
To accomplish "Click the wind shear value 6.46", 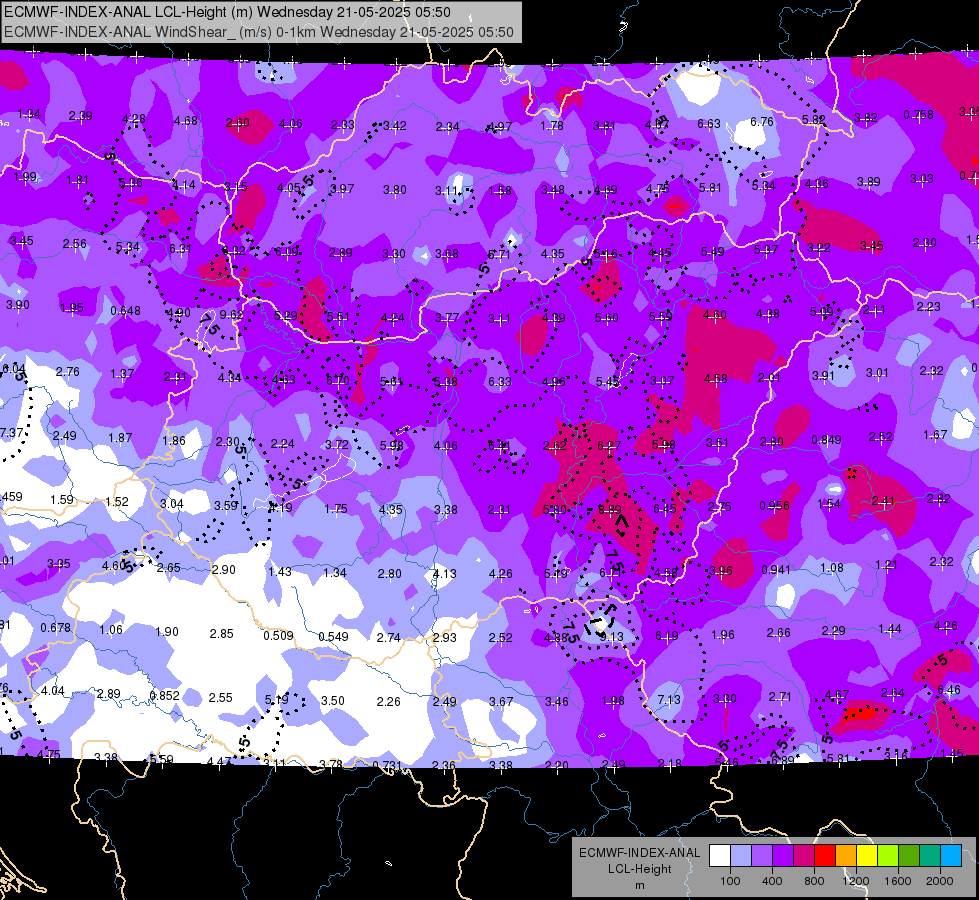I will (948, 690).
